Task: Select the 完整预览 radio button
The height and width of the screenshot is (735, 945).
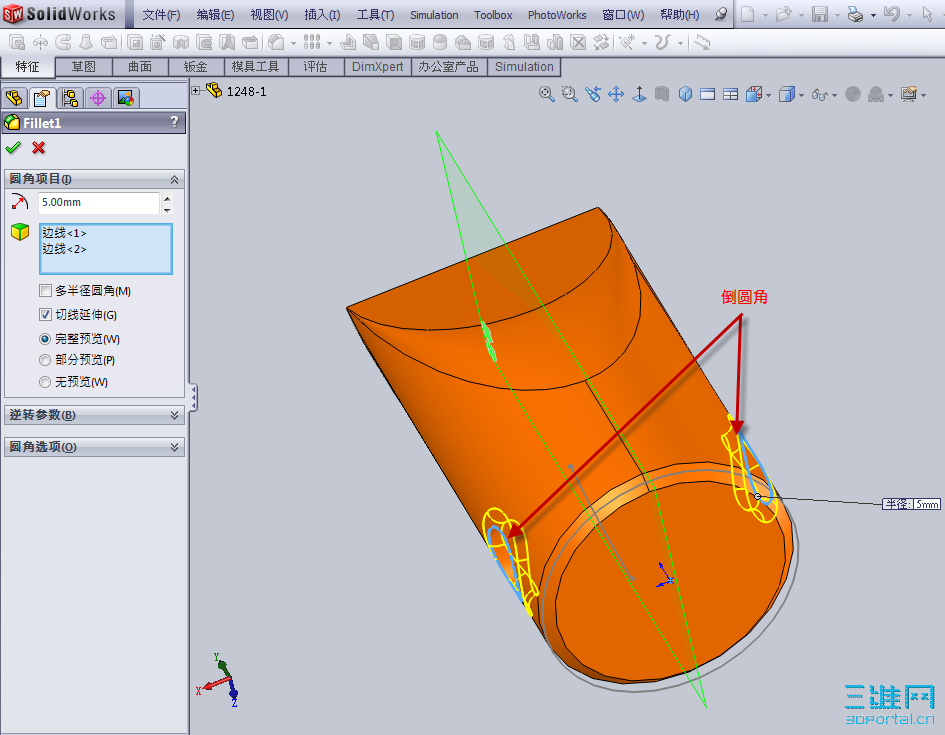Action: 45,339
